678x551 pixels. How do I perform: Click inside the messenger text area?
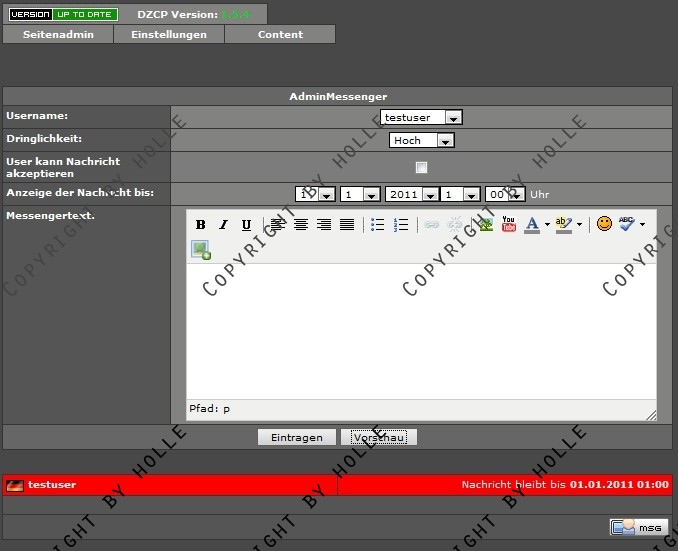421,331
